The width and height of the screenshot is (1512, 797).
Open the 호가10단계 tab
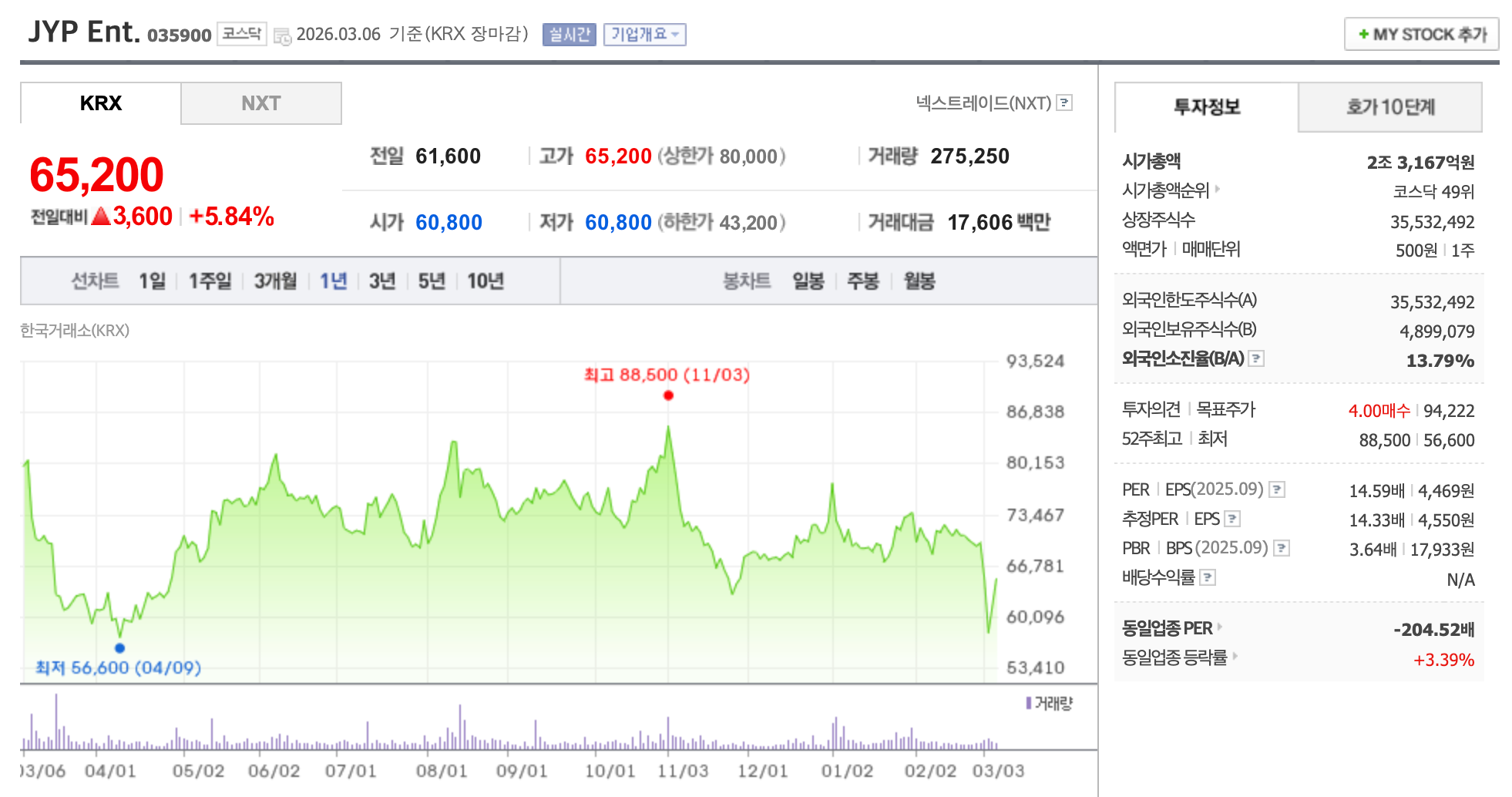1390,107
